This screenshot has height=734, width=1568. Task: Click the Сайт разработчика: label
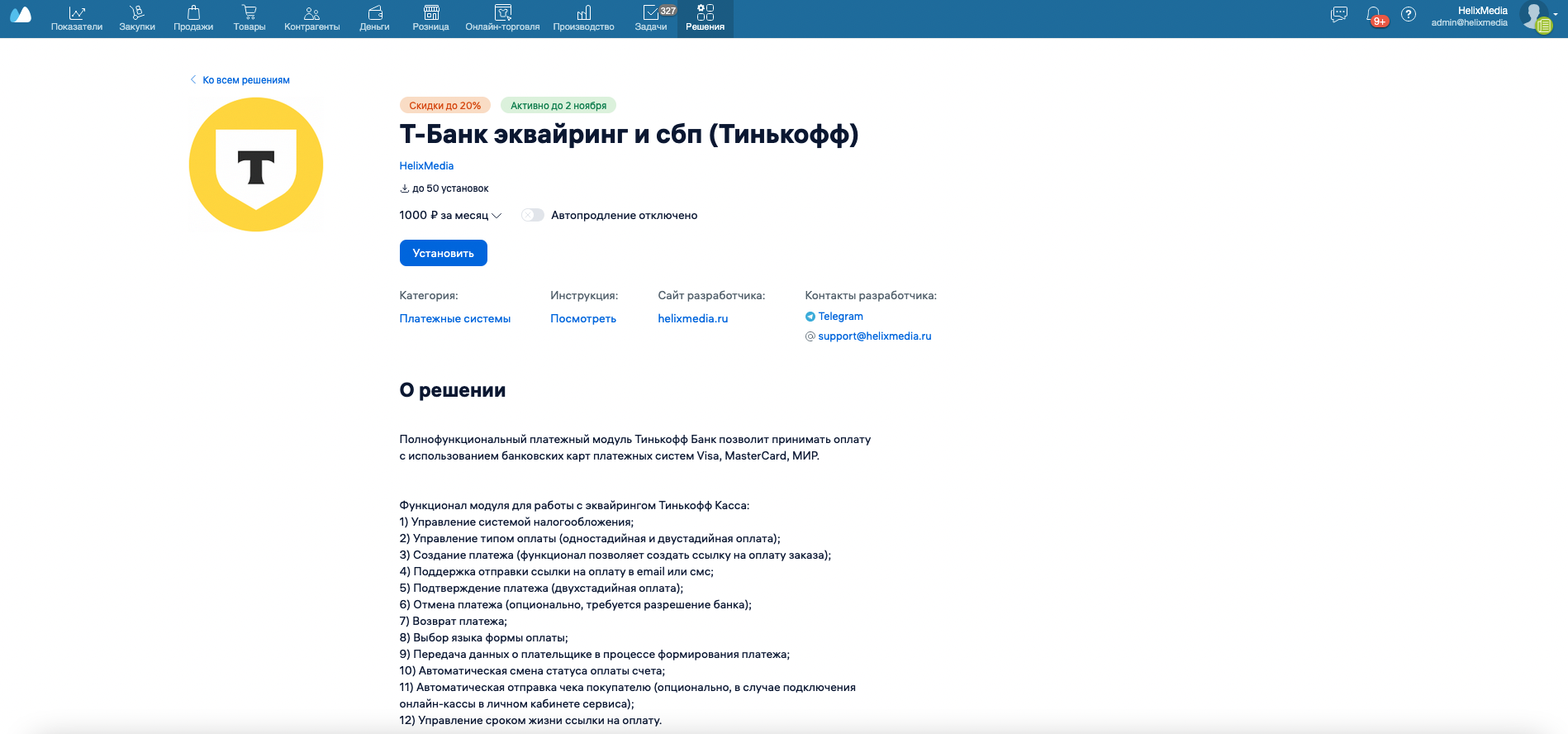coord(712,296)
